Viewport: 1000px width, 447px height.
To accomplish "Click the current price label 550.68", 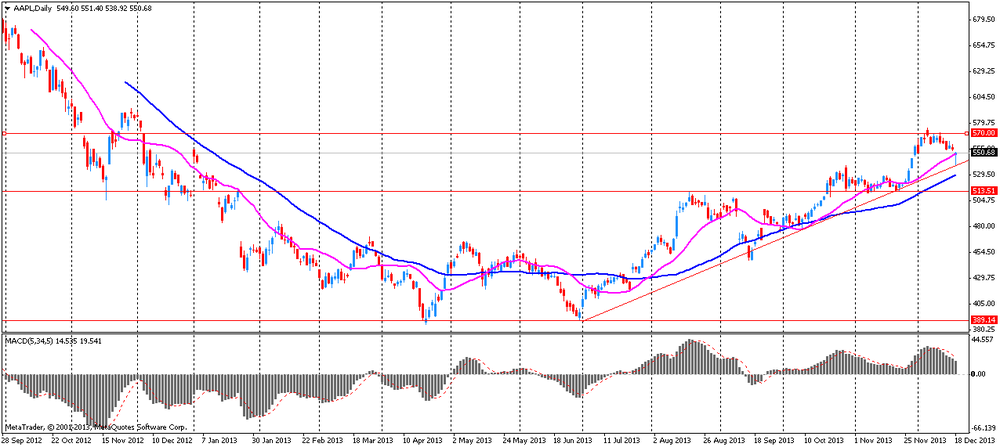I will 983,152.
